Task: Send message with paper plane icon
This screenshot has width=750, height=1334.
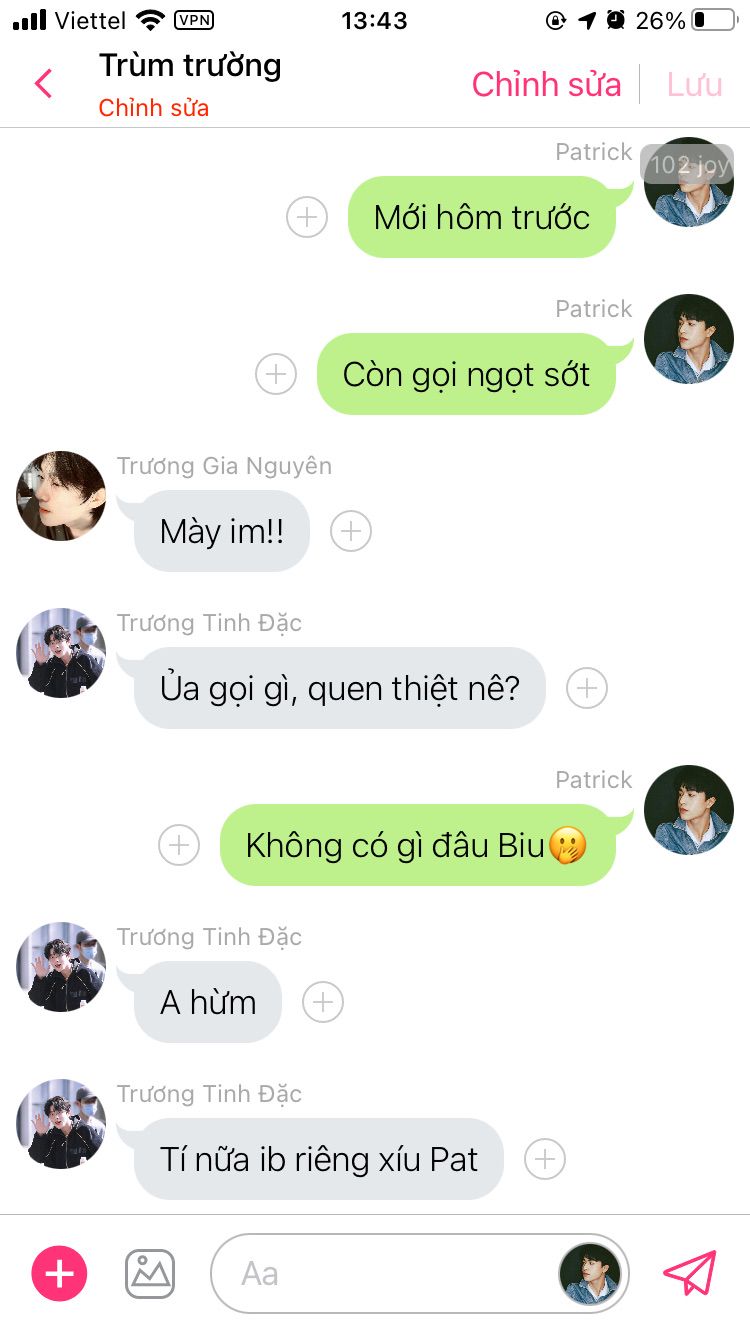Action: point(690,1273)
